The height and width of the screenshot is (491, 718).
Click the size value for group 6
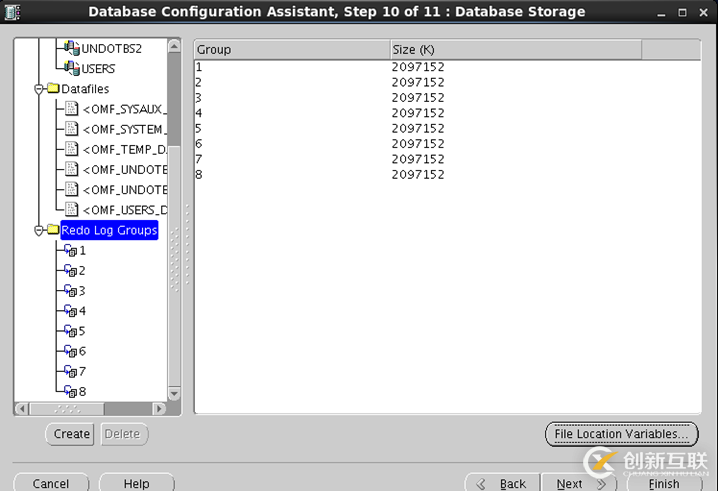tap(418, 144)
